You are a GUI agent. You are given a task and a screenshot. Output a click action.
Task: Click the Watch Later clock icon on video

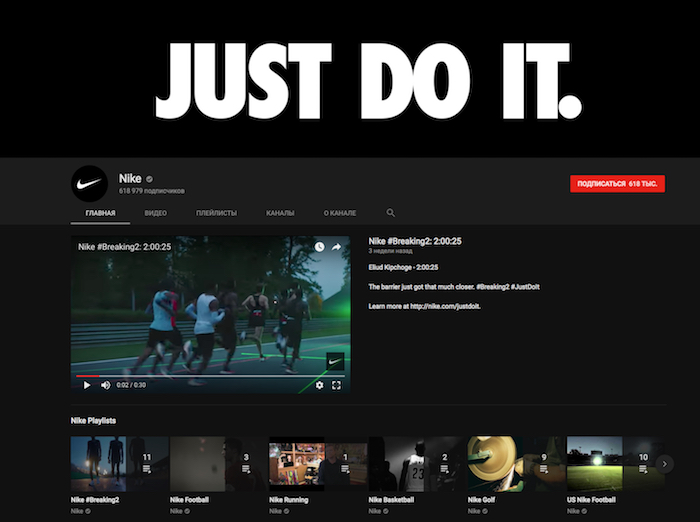coord(319,246)
